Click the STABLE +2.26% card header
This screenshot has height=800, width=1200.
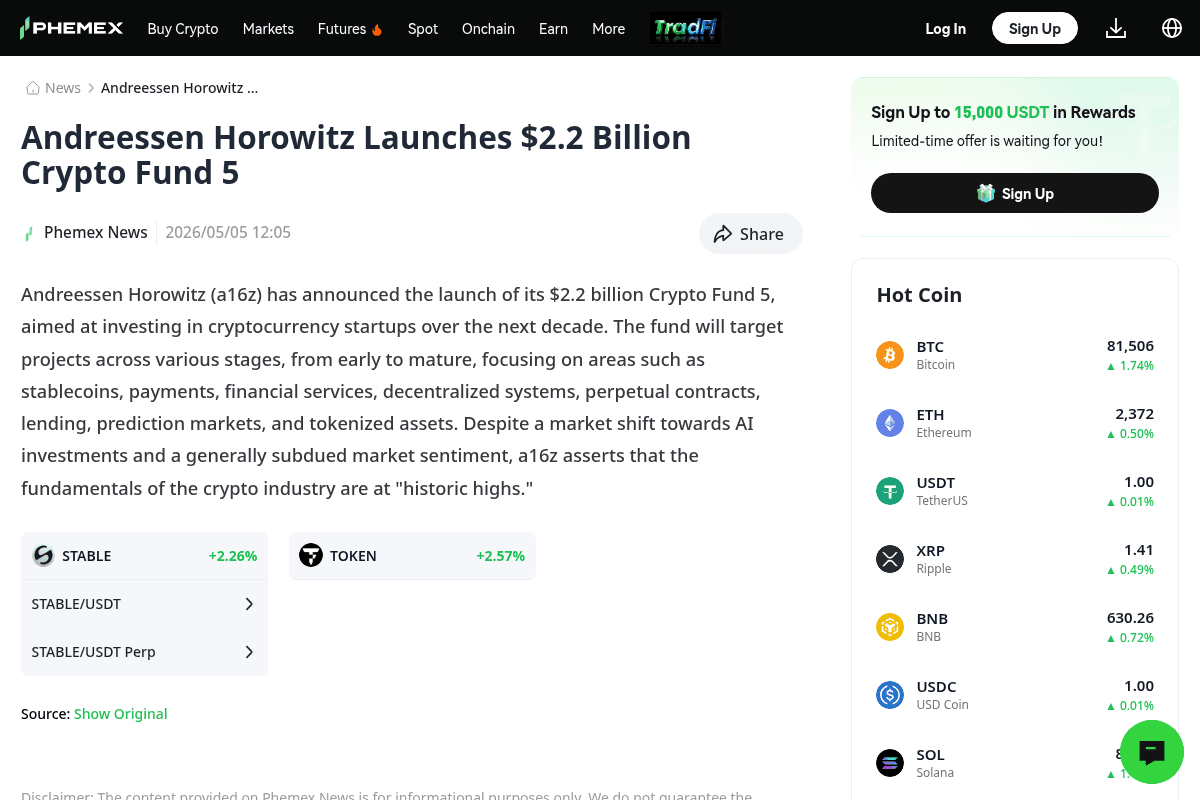(x=144, y=556)
